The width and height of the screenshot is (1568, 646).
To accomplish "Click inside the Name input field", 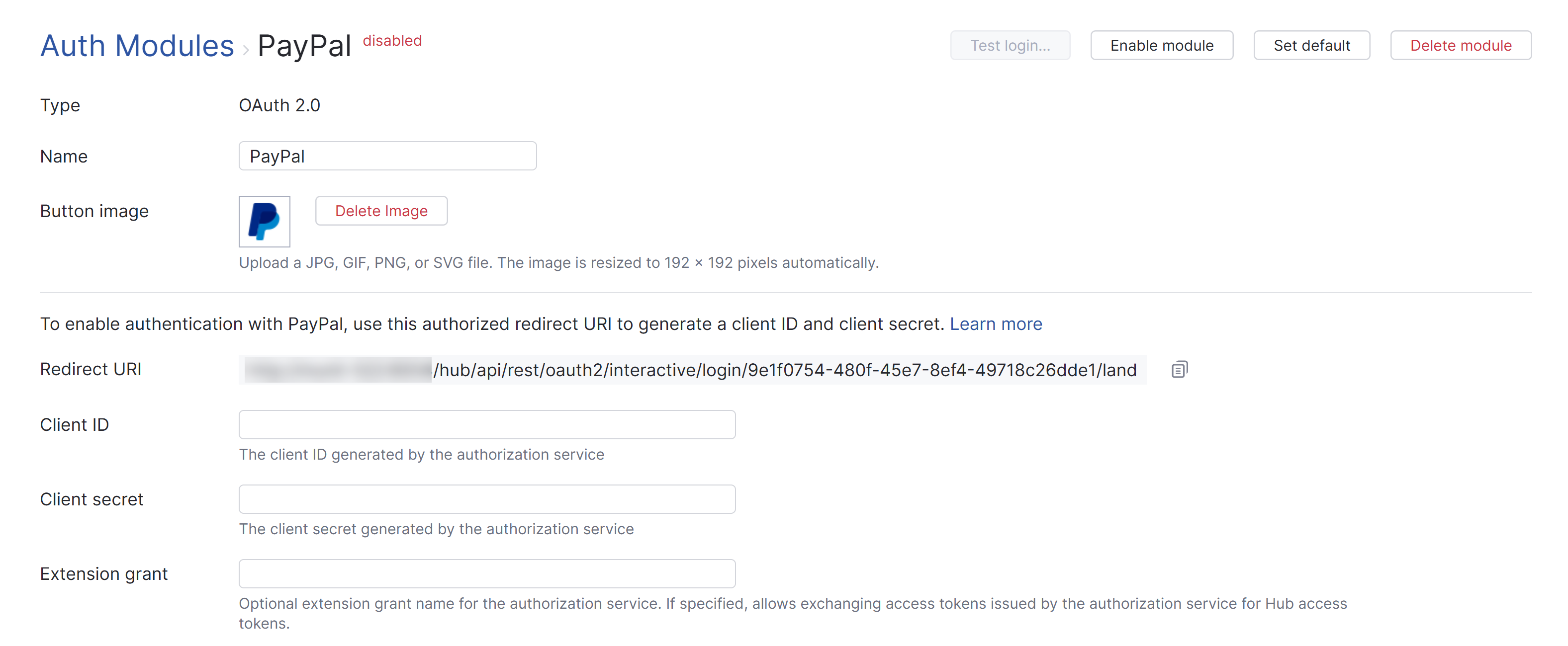I will (387, 156).
